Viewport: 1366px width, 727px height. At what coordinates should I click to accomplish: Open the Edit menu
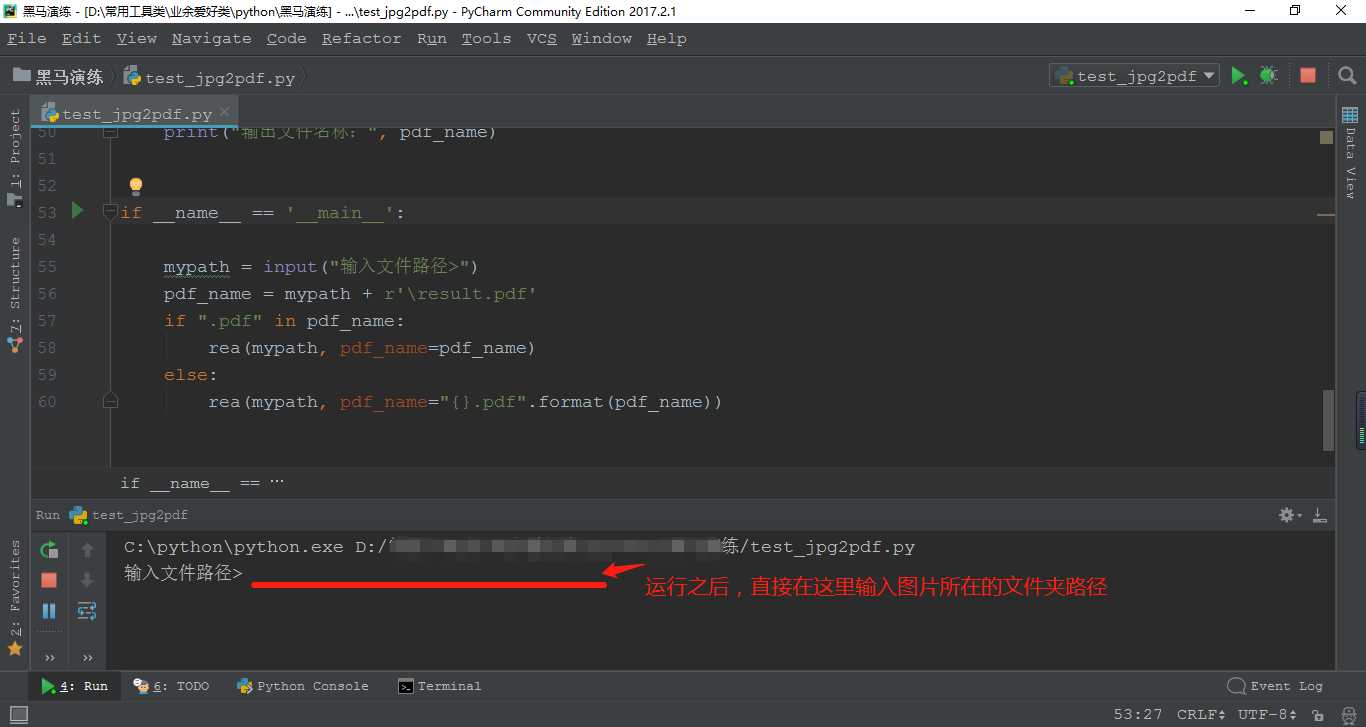click(x=81, y=38)
